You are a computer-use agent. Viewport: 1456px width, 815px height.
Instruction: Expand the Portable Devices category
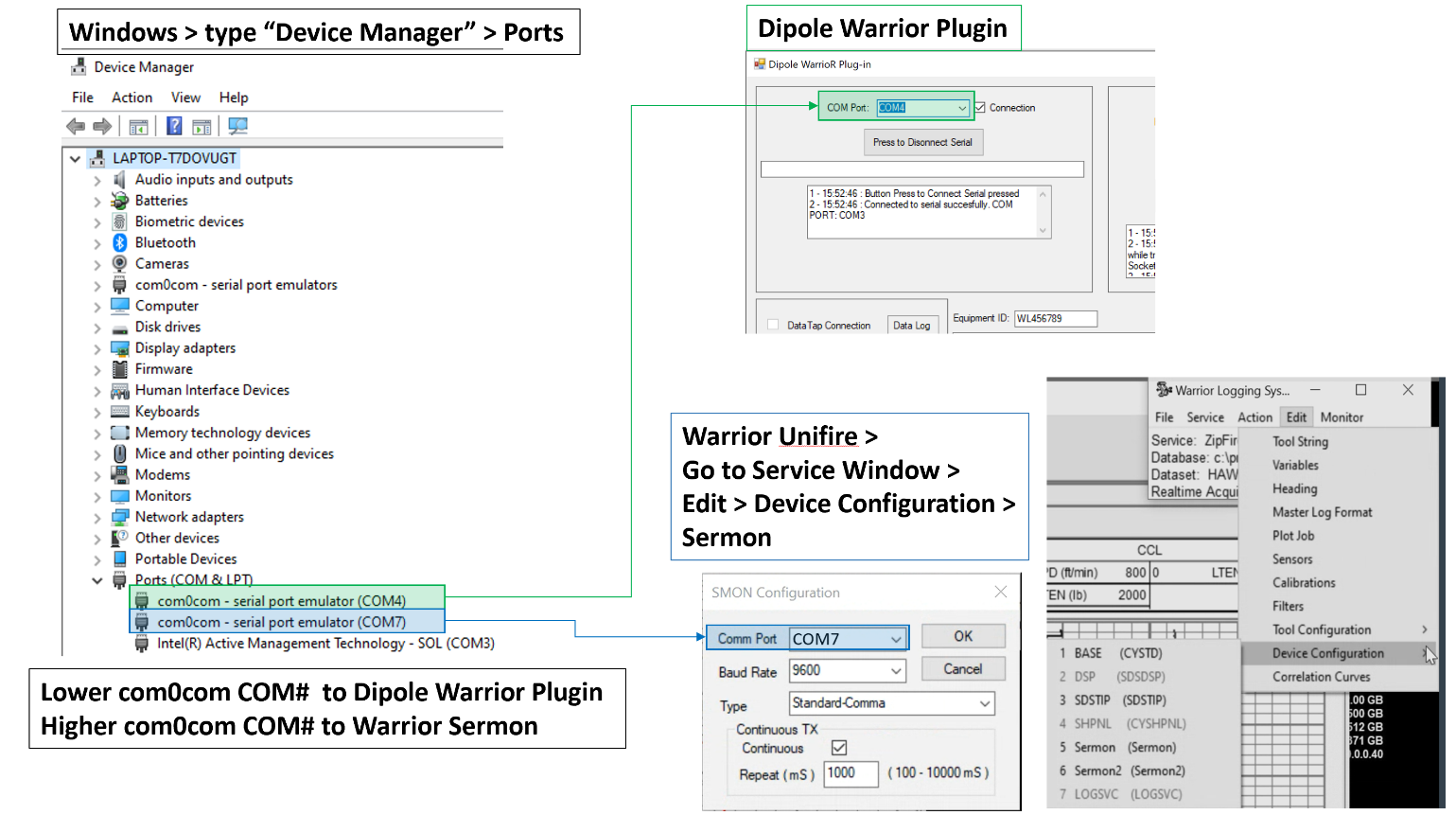[96, 559]
